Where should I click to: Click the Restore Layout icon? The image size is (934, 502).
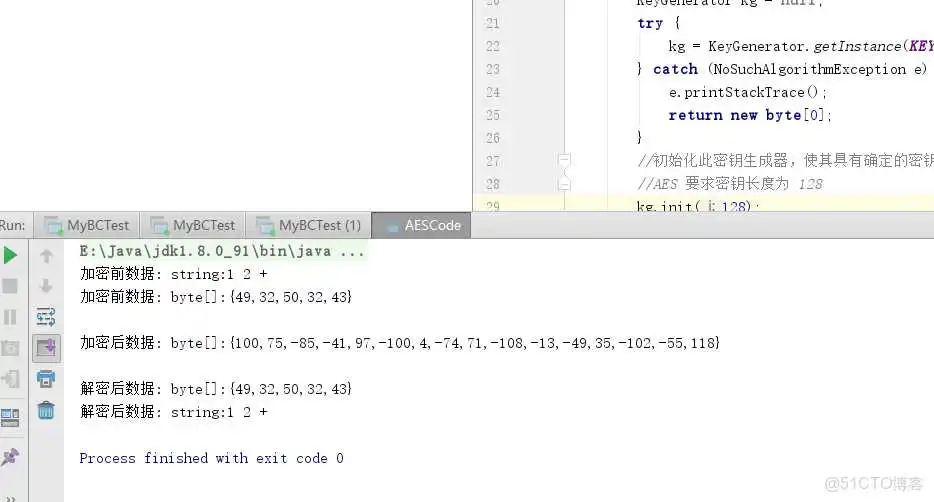point(10,417)
